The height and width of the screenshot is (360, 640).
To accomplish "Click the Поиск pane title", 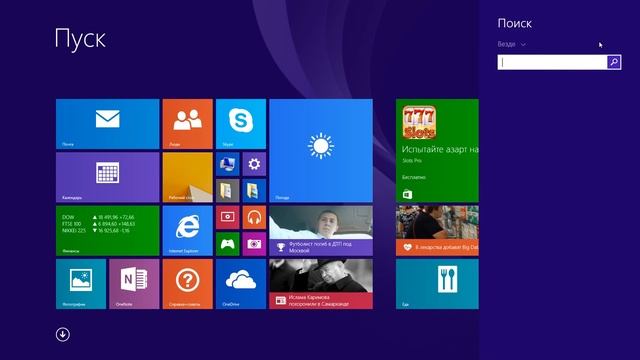I will pos(515,23).
